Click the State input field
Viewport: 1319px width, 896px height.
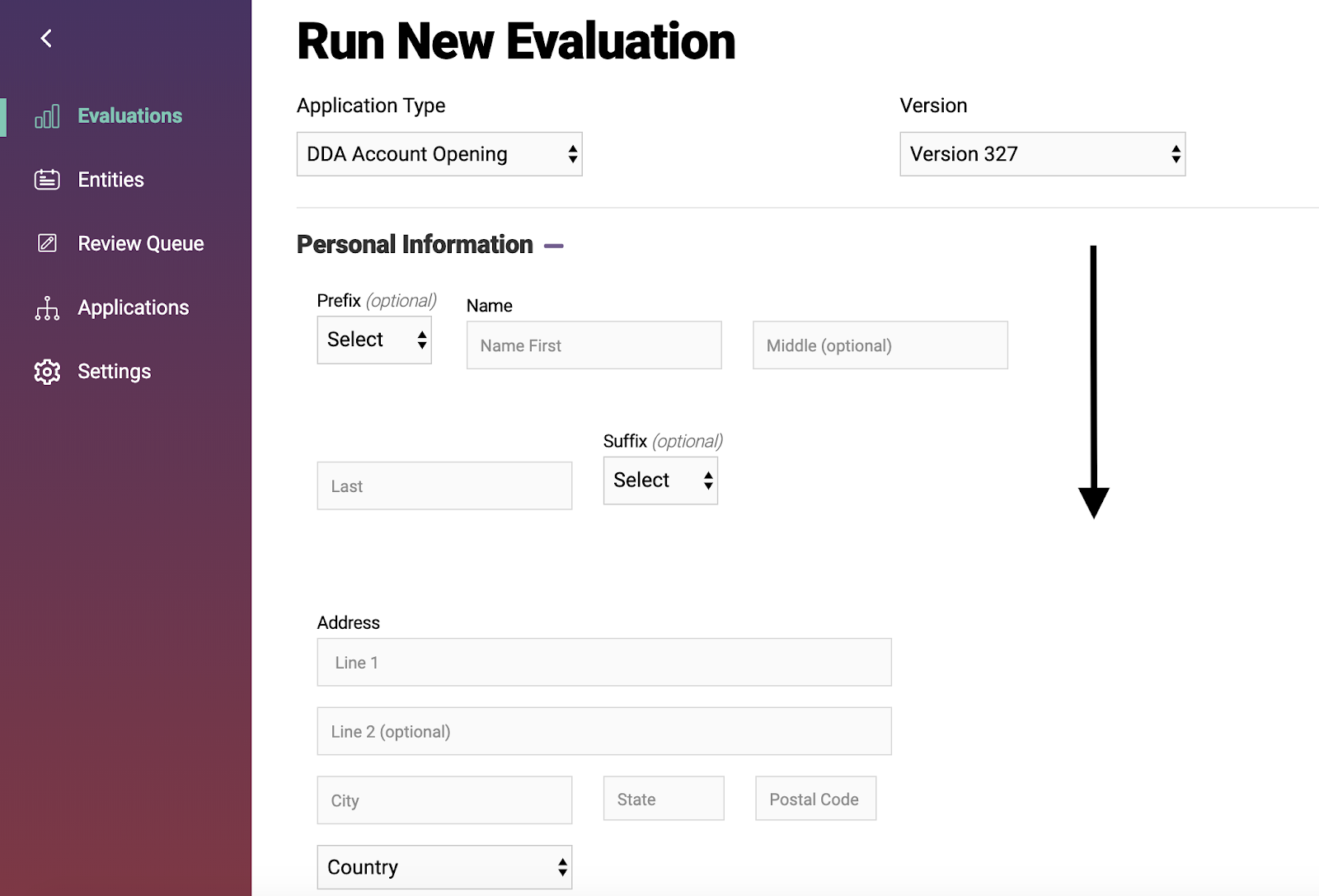click(664, 798)
